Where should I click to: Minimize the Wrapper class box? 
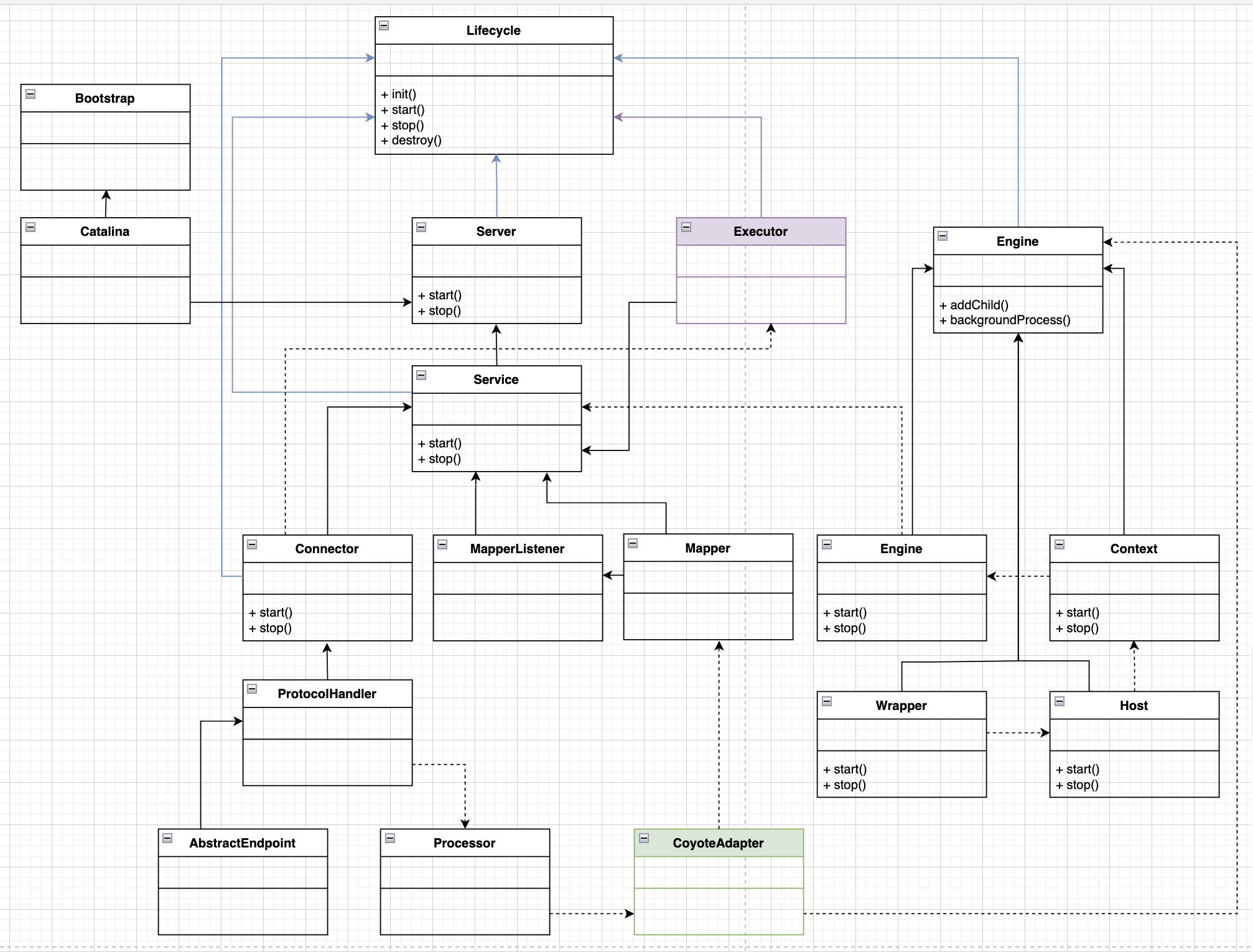click(x=827, y=701)
